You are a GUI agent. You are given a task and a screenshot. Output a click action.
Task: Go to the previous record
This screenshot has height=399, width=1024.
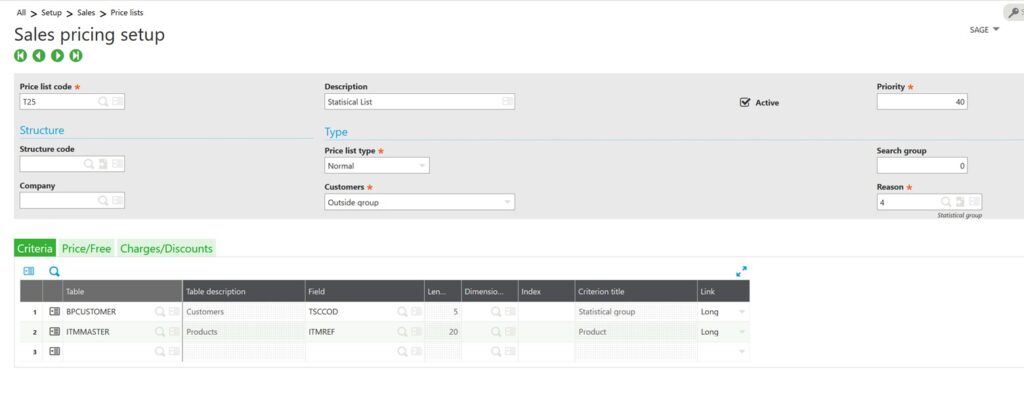39,56
